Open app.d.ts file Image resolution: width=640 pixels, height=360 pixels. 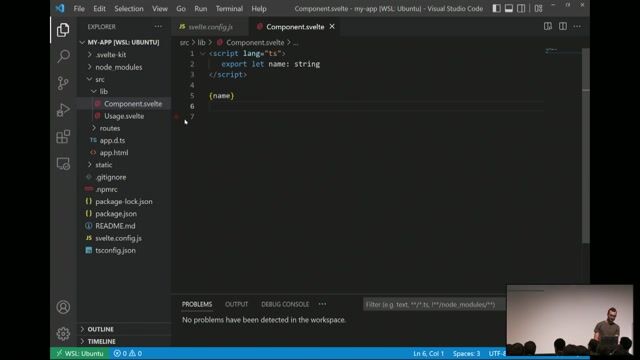click(124, 140)
